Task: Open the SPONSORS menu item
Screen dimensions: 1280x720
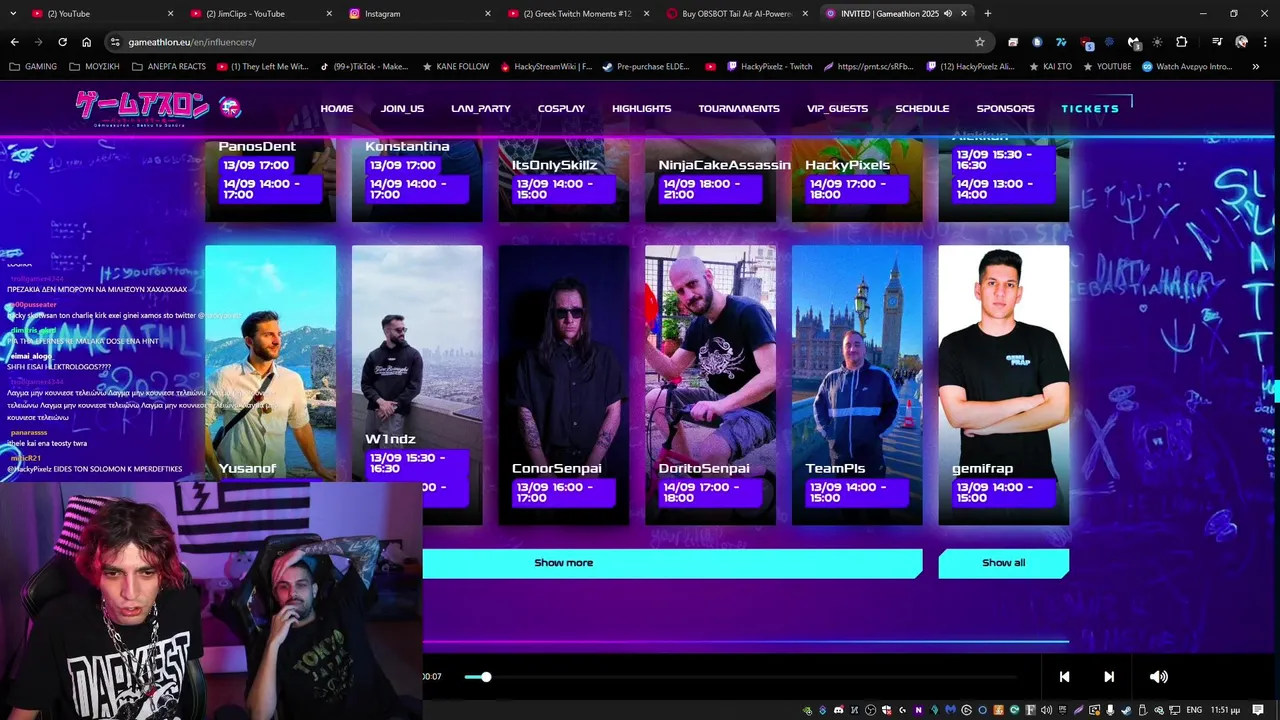Action: [1006, 108]
